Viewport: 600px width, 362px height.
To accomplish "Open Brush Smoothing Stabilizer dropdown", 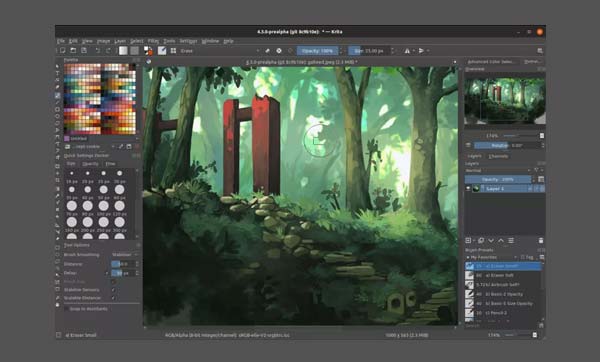I will tap(125, 254).
